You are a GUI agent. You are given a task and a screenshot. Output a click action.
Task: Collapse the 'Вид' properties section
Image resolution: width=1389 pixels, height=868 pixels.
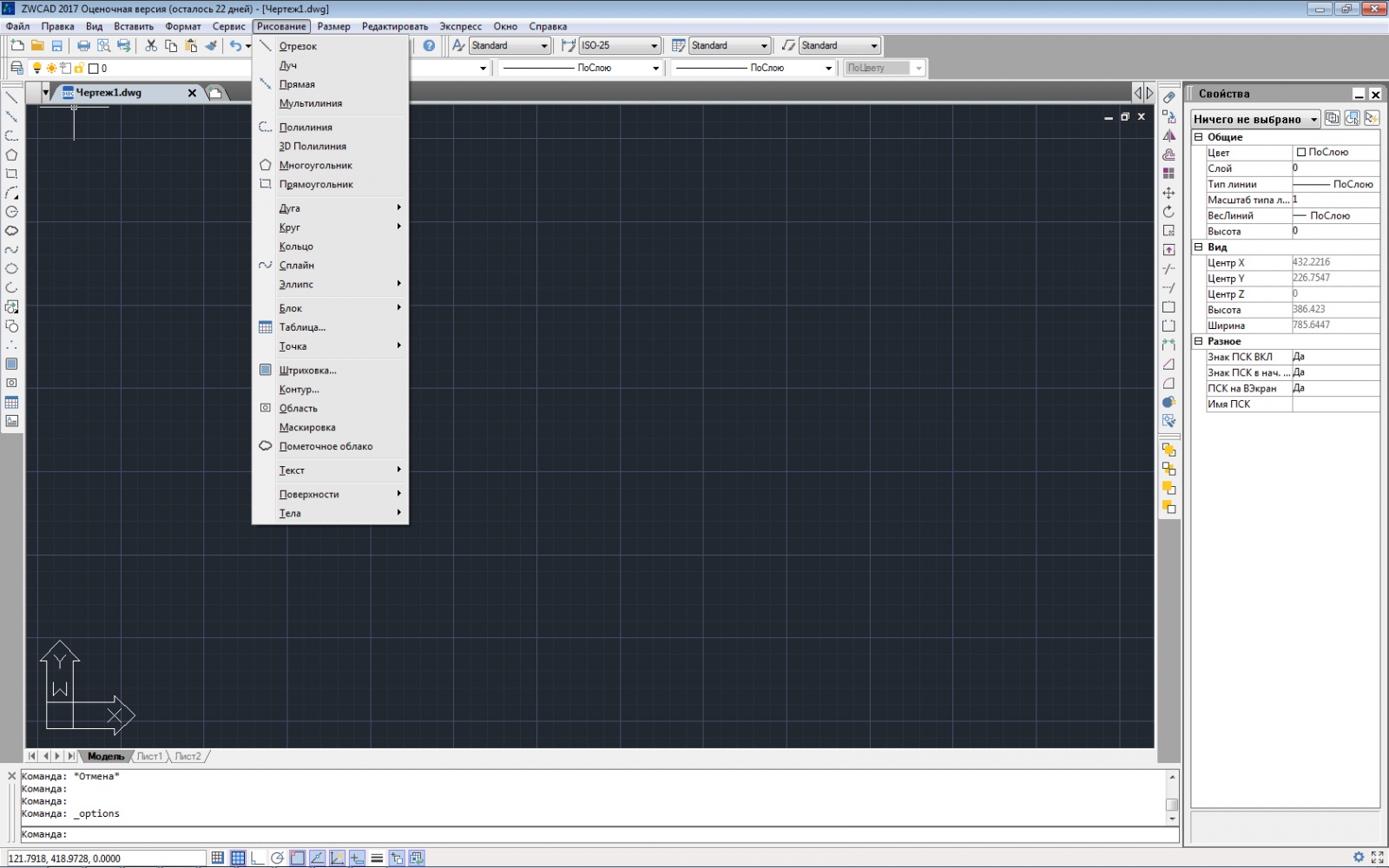click(x=1198, y=247)
